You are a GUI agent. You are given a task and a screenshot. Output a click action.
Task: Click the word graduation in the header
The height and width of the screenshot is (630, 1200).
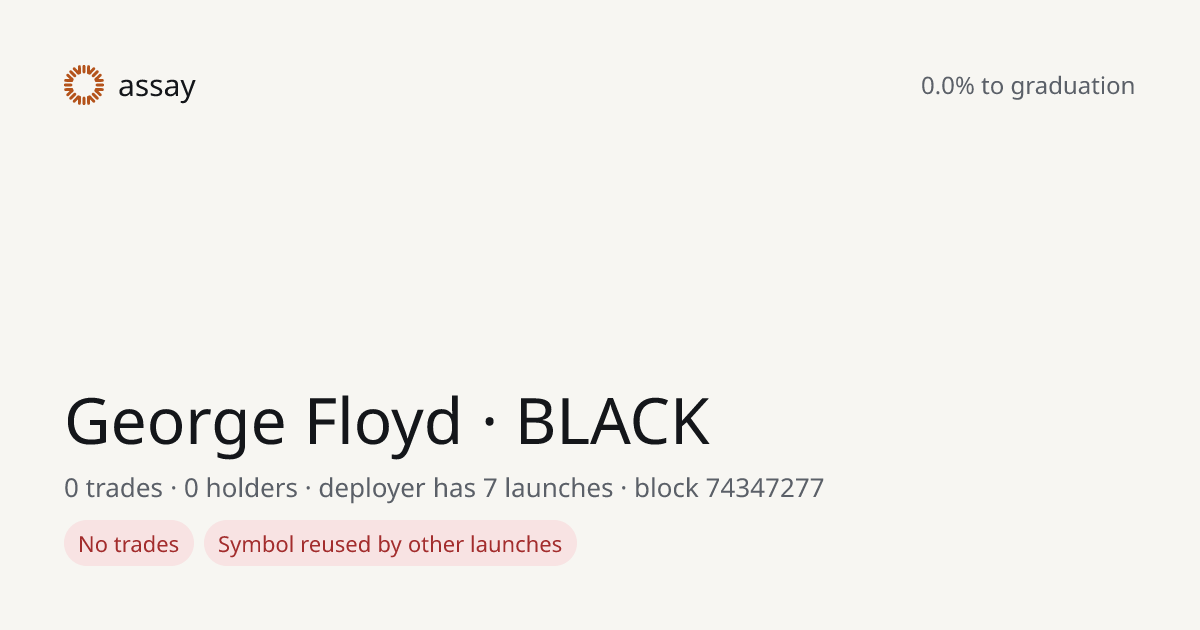point(1073,87)
